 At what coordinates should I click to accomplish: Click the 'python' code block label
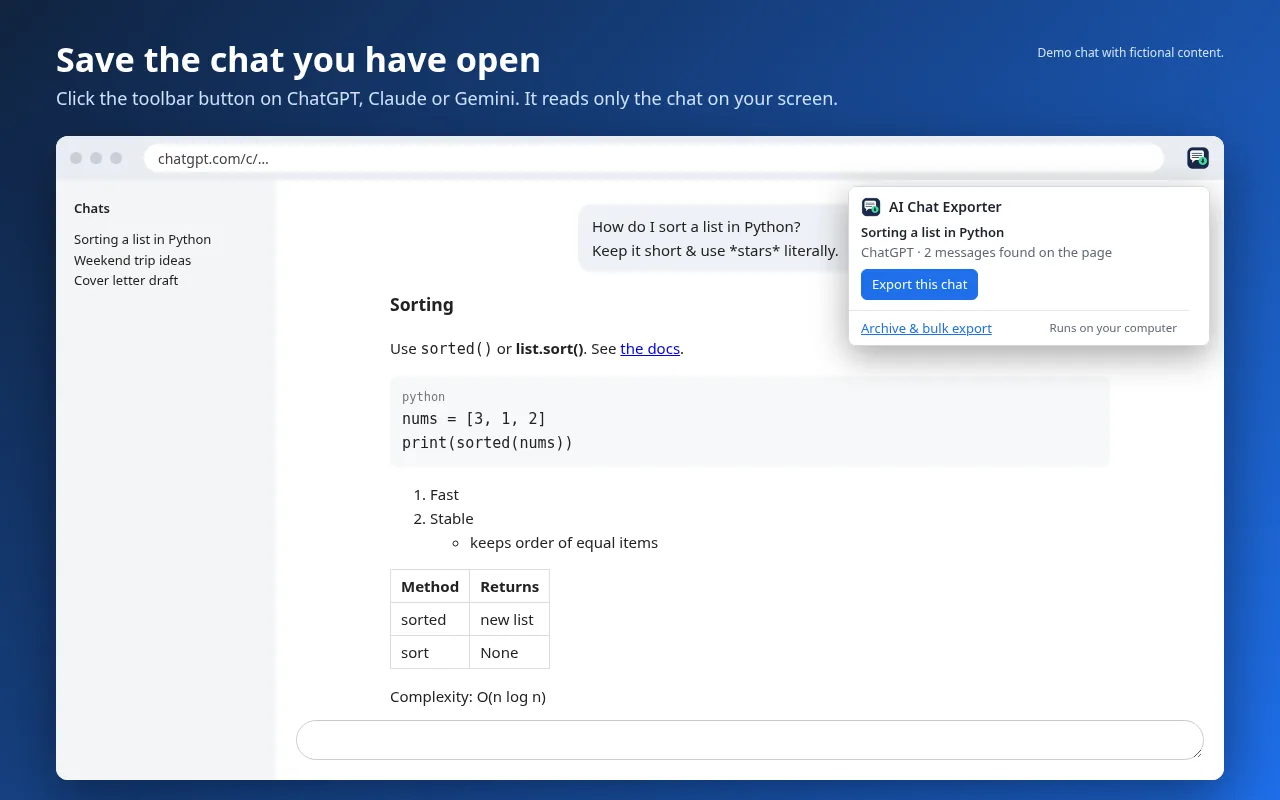[423, 397]
